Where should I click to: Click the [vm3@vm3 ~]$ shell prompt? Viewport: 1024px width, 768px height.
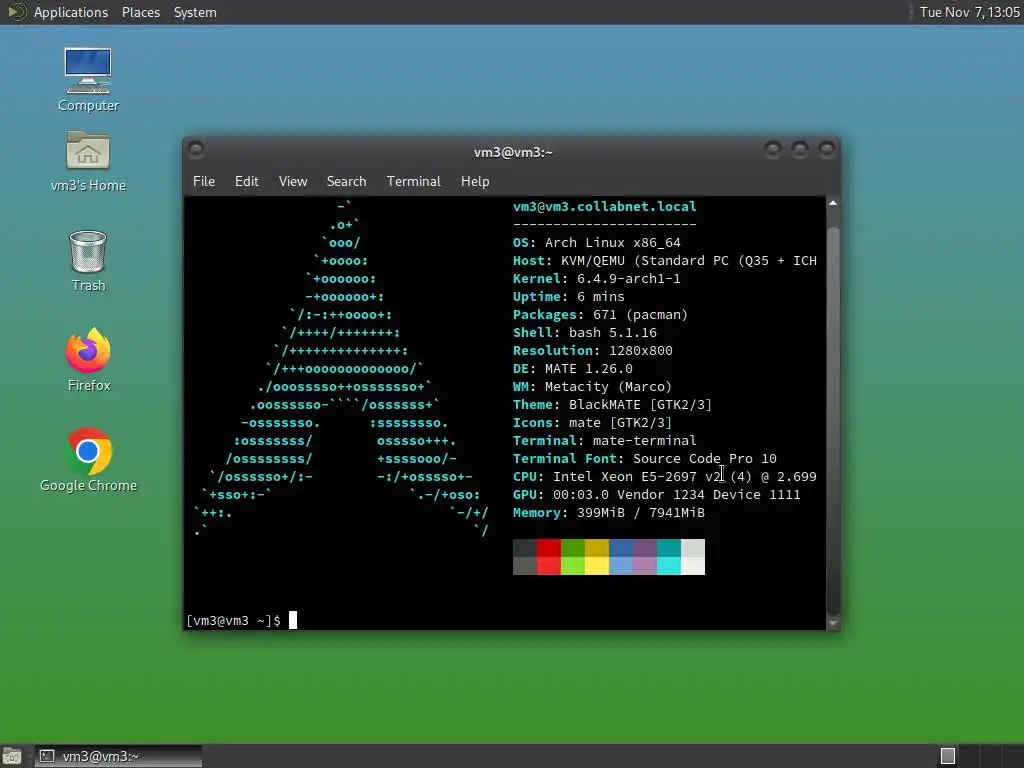click(x=234, y=620)
